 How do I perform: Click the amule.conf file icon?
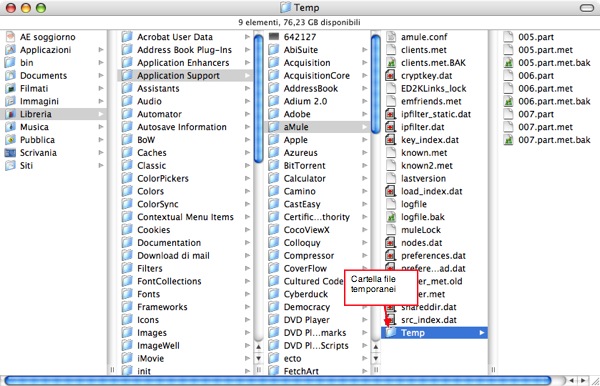(391, 37)
